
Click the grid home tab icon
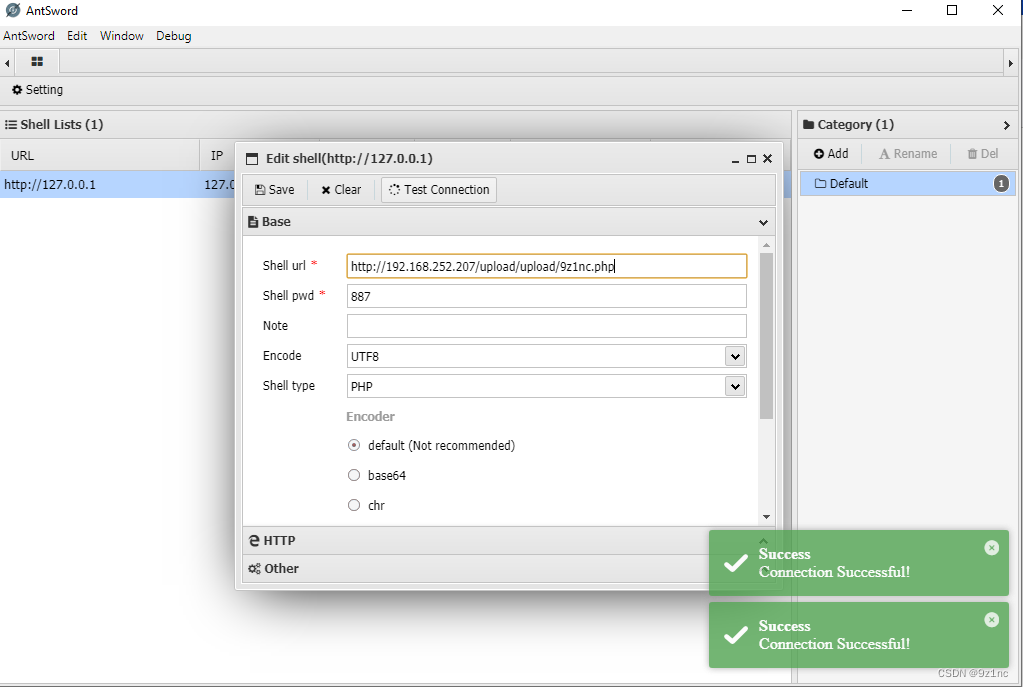coord(37,61)
